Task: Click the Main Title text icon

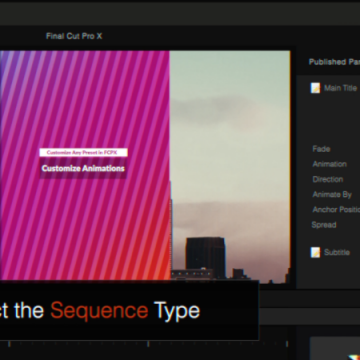Action: point(315,88)
